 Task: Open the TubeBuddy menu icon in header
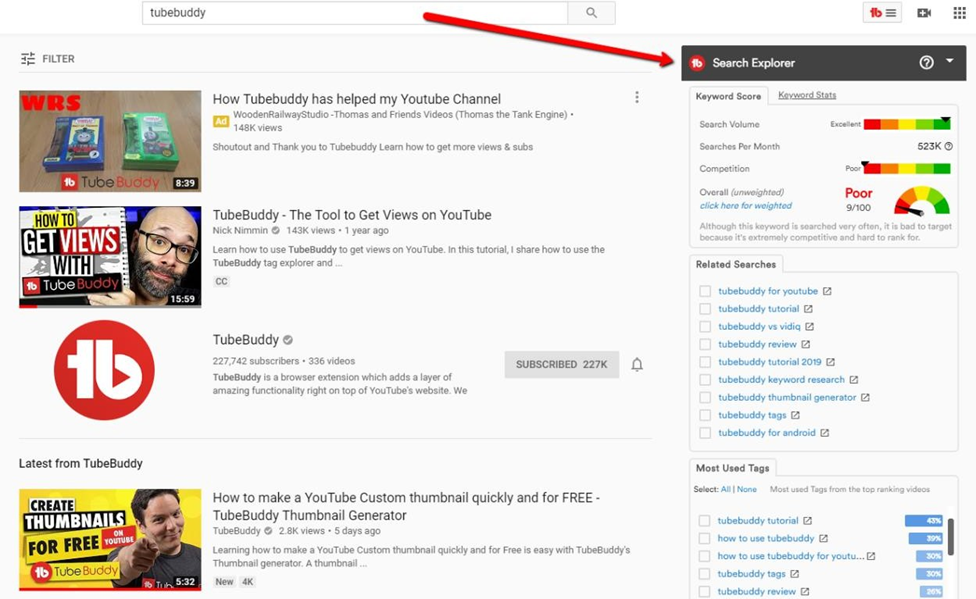click(x=882, y=12)
